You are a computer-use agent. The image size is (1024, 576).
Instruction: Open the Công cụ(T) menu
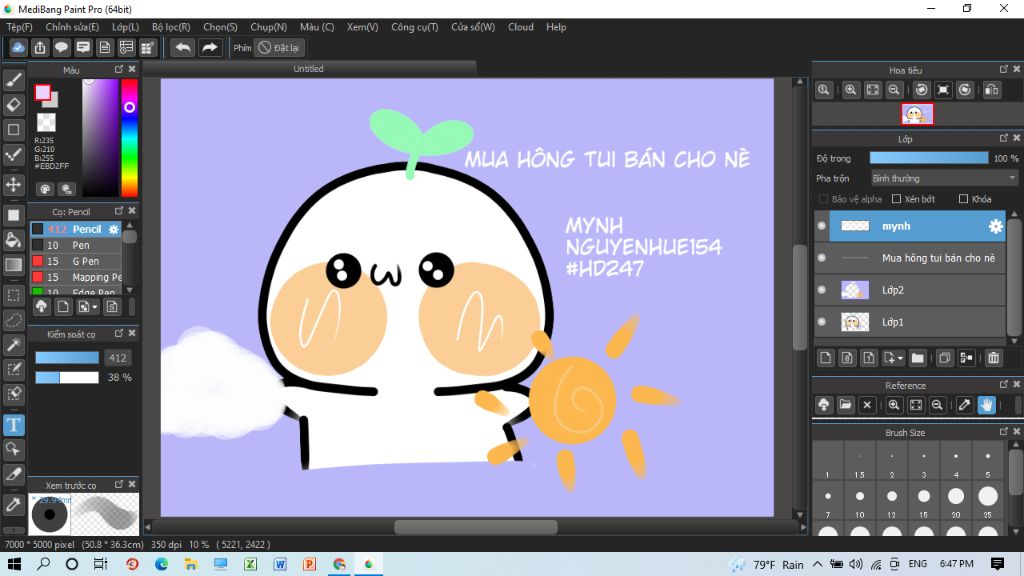point(415,27)
